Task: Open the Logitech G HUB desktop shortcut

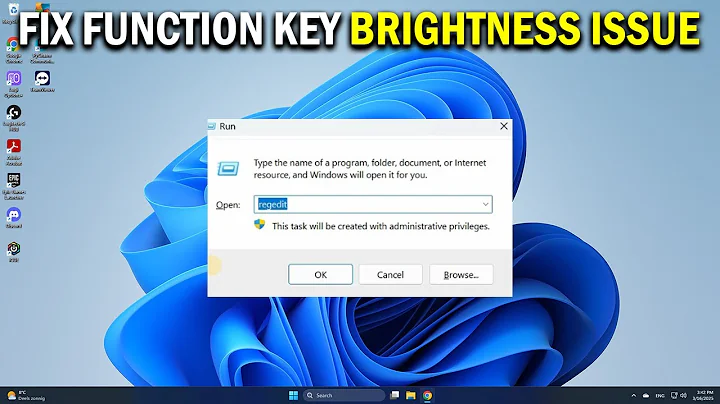Action: 13,118
